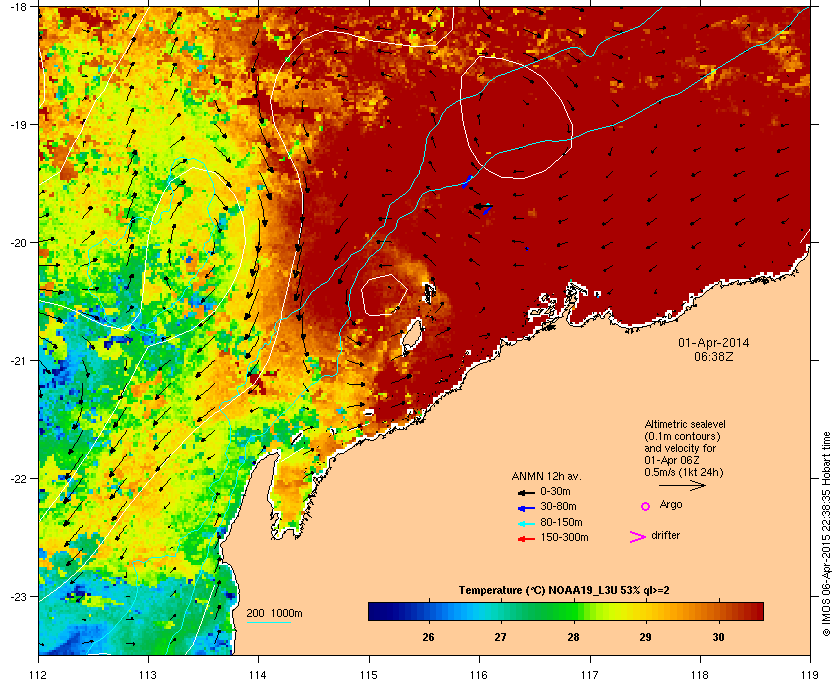Viewport: 840px width, 680px height.
Task: Click the 'Altimetric sealevel' legend text
Action: point(685,424)
